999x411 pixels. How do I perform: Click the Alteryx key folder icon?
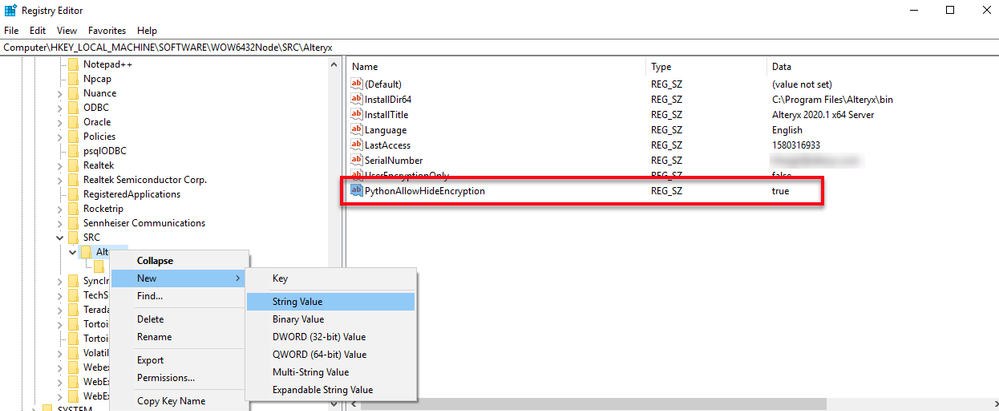pos(86,252)
